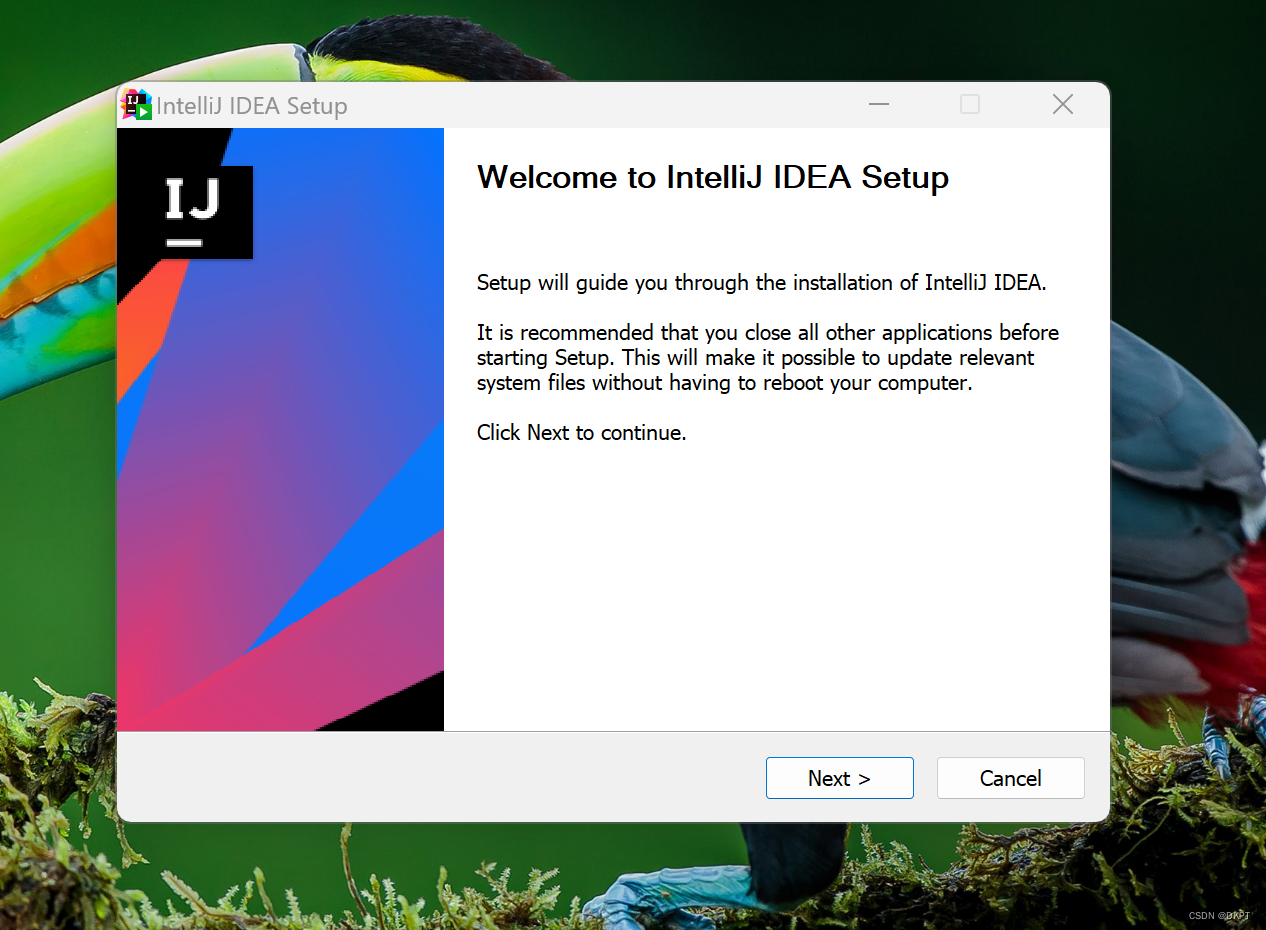Click the IntelliJ IDEA icon in title bar
The image size is (1266, 930).
tap(136, 104)
